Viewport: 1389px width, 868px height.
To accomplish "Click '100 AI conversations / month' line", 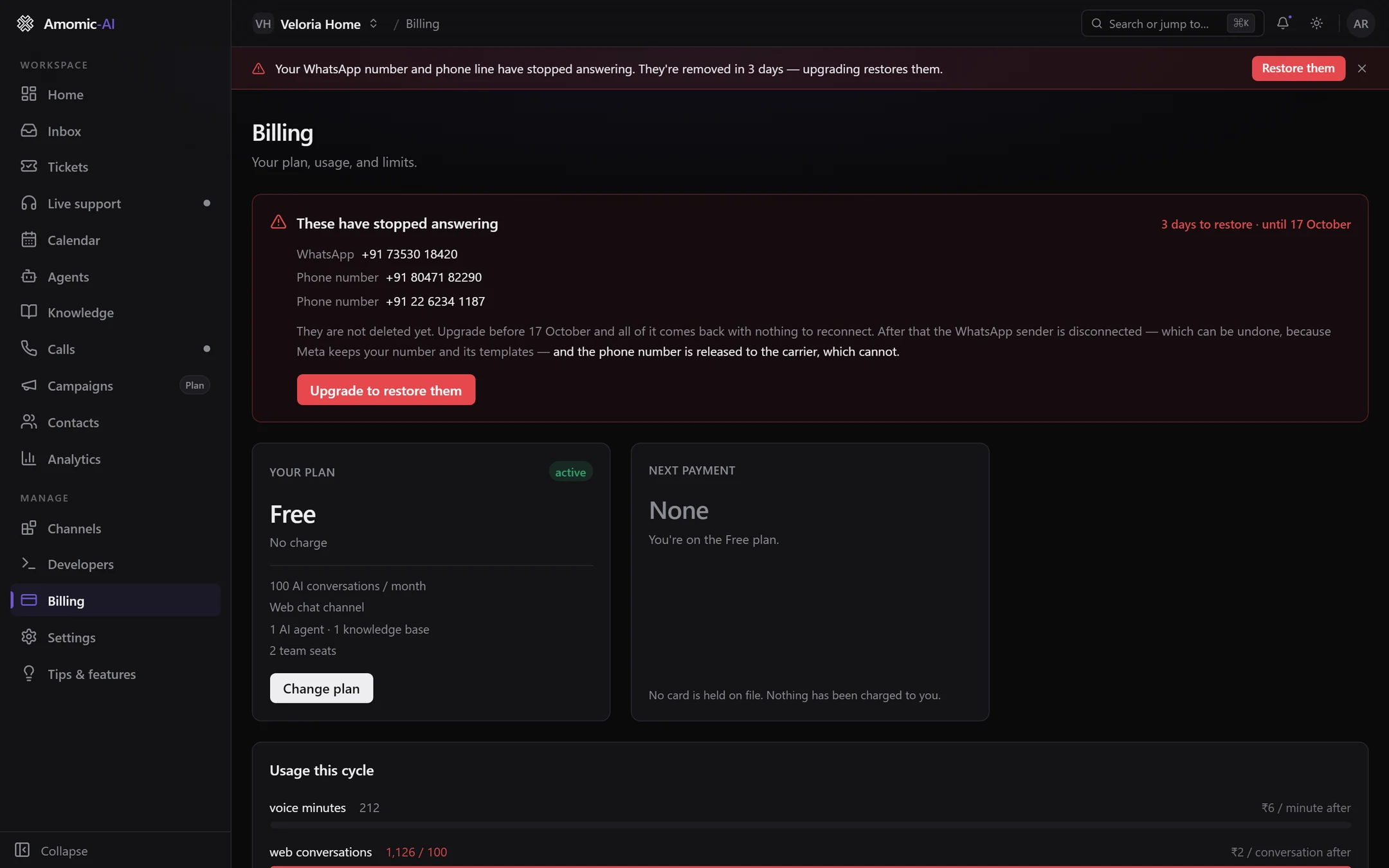I will (x=347, y=586).
